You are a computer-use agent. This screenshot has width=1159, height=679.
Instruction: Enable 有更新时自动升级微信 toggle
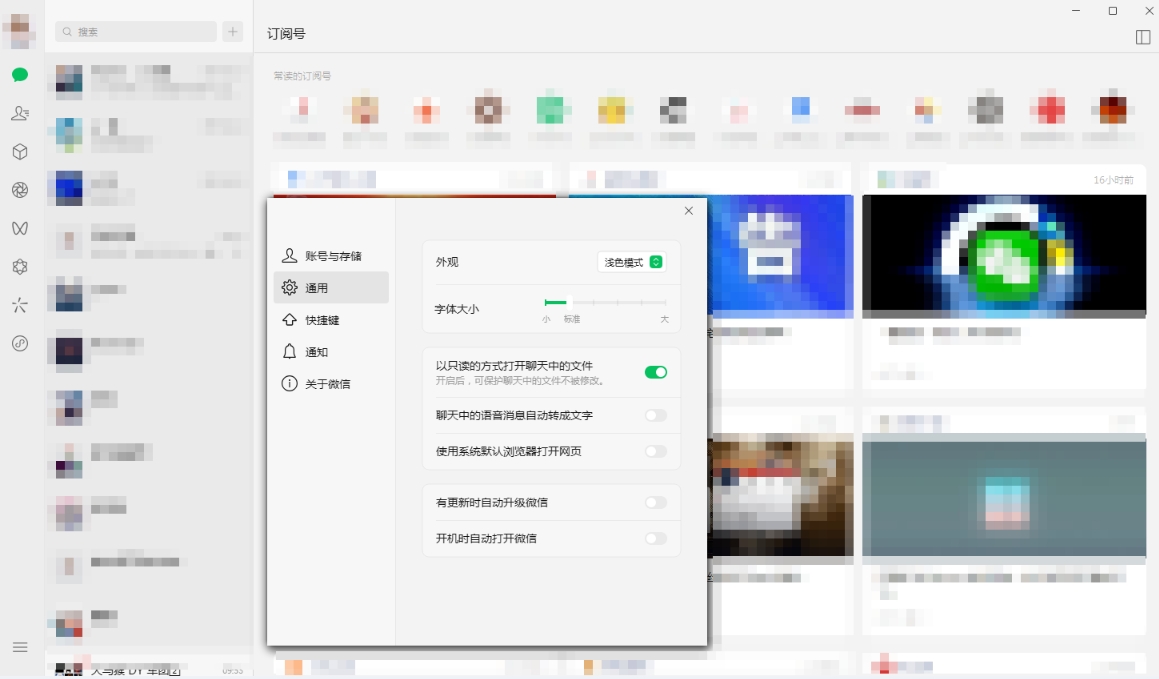click(656, 502)
